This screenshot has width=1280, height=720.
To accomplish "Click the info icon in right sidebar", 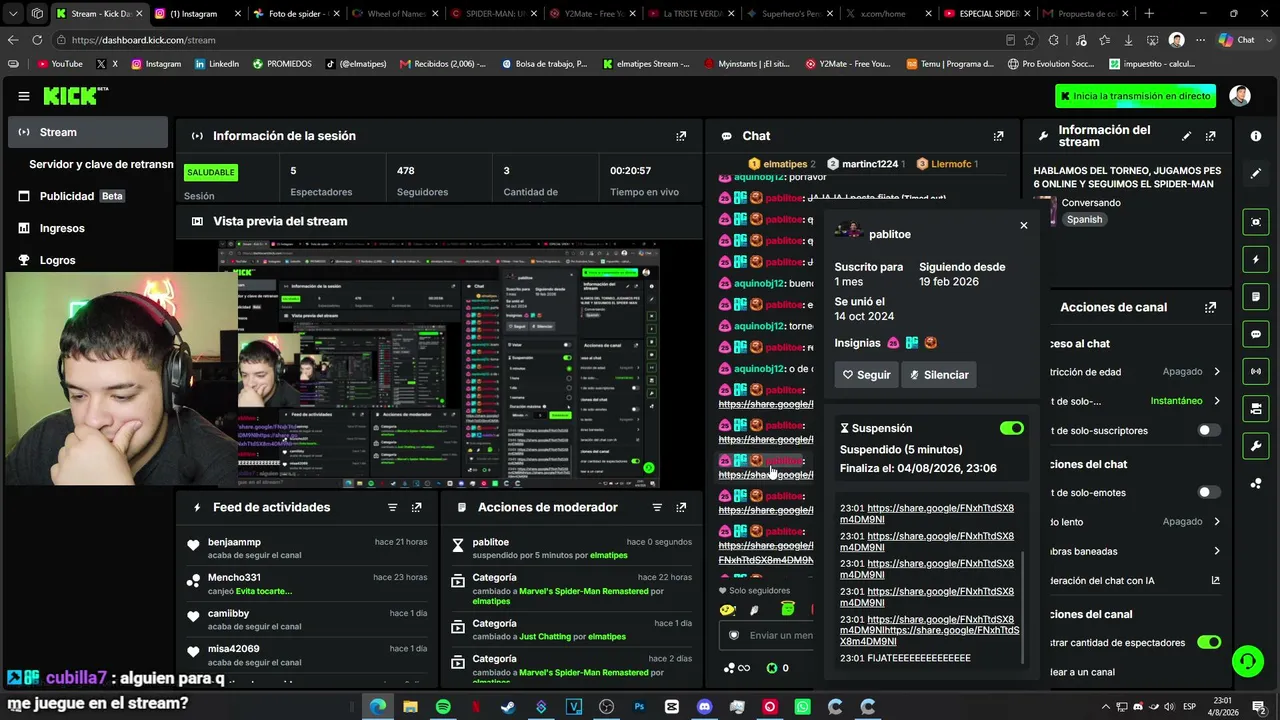I will pos(1256,136).
